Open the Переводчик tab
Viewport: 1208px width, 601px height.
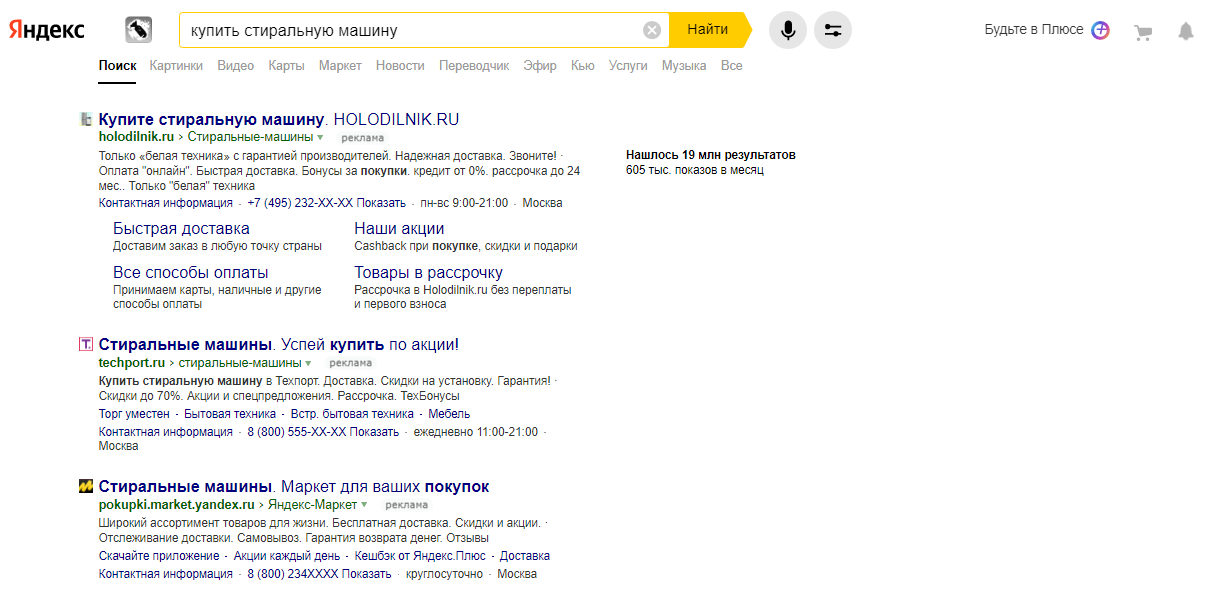point(474,66)
